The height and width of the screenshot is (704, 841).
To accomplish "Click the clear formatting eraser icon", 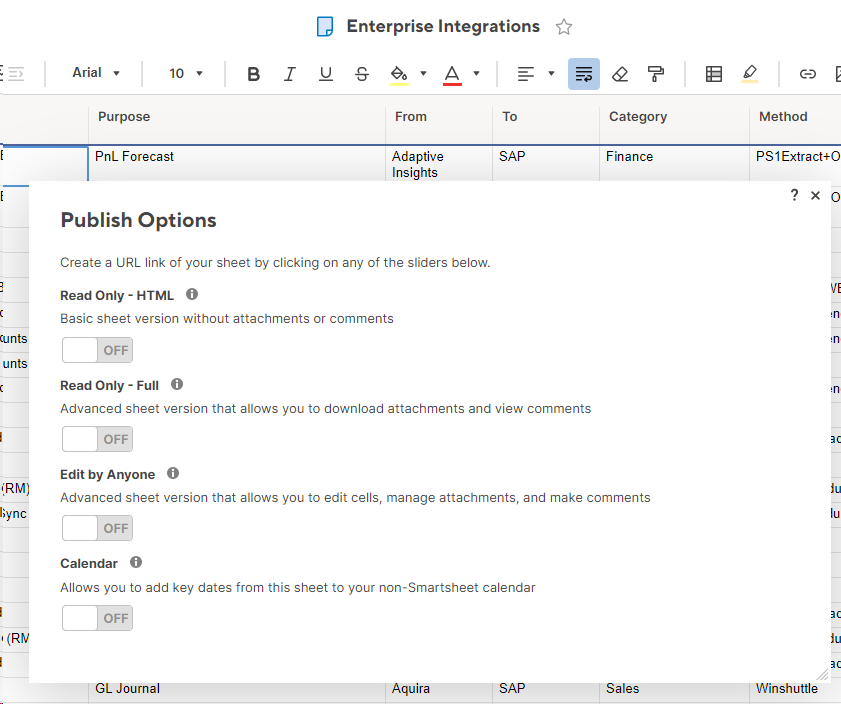I will click(620, 74).
